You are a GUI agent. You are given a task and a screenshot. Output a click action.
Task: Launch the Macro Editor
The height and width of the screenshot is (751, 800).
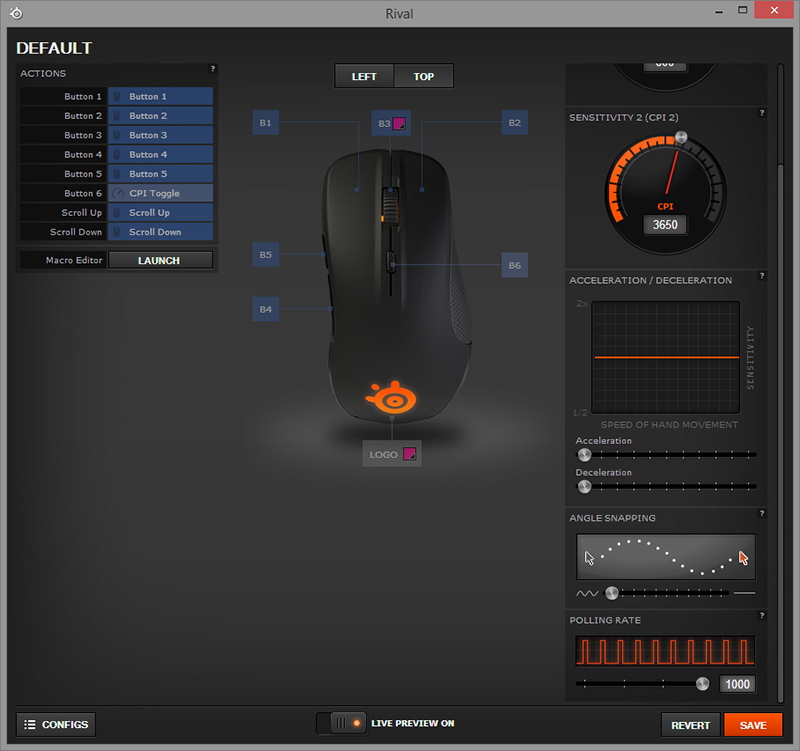click(x=160, y=260)
